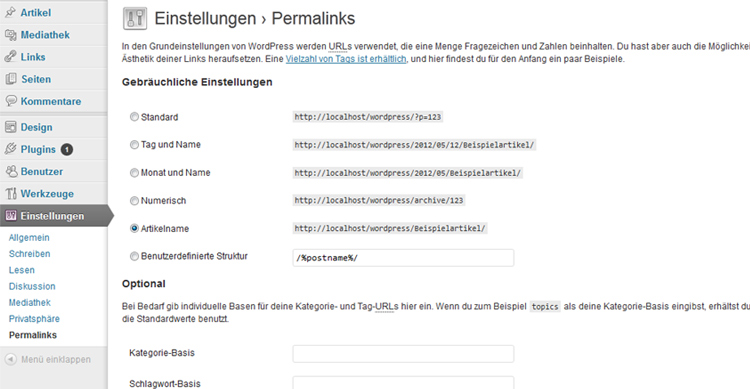Open the Werkzeuge tools icon

[10, 194]
